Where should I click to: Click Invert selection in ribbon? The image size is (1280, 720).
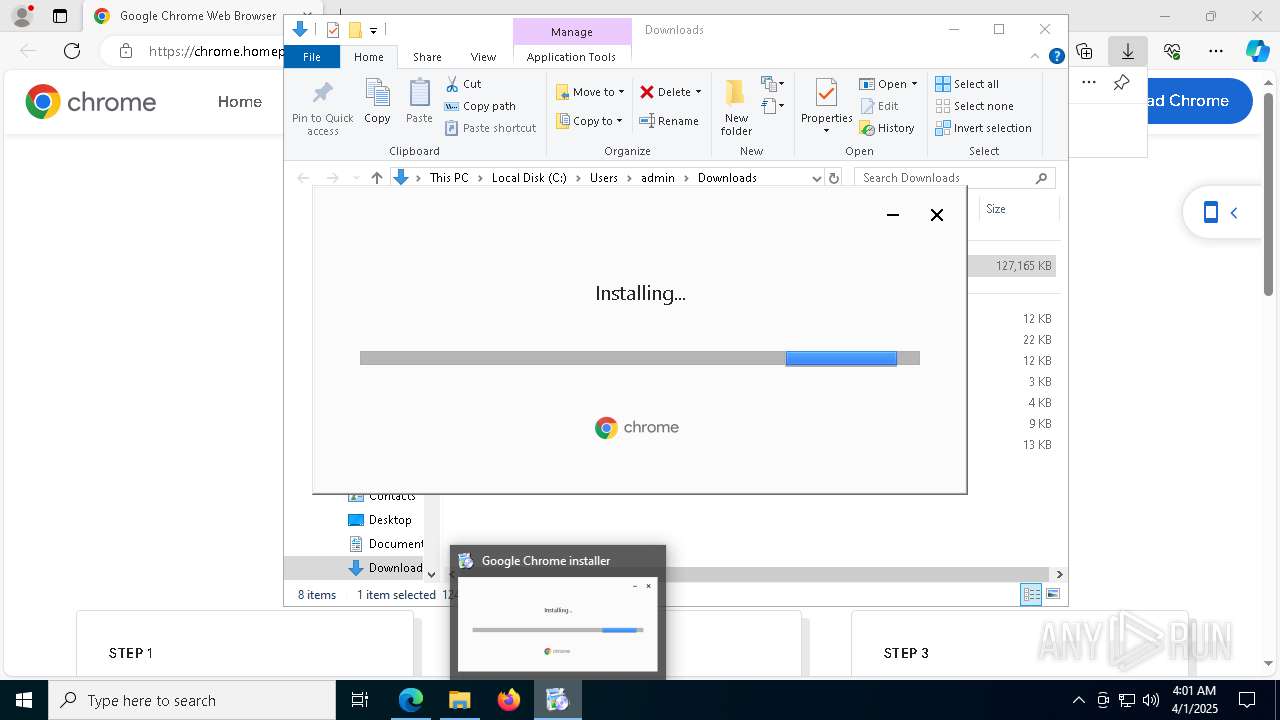pos(983,128)
